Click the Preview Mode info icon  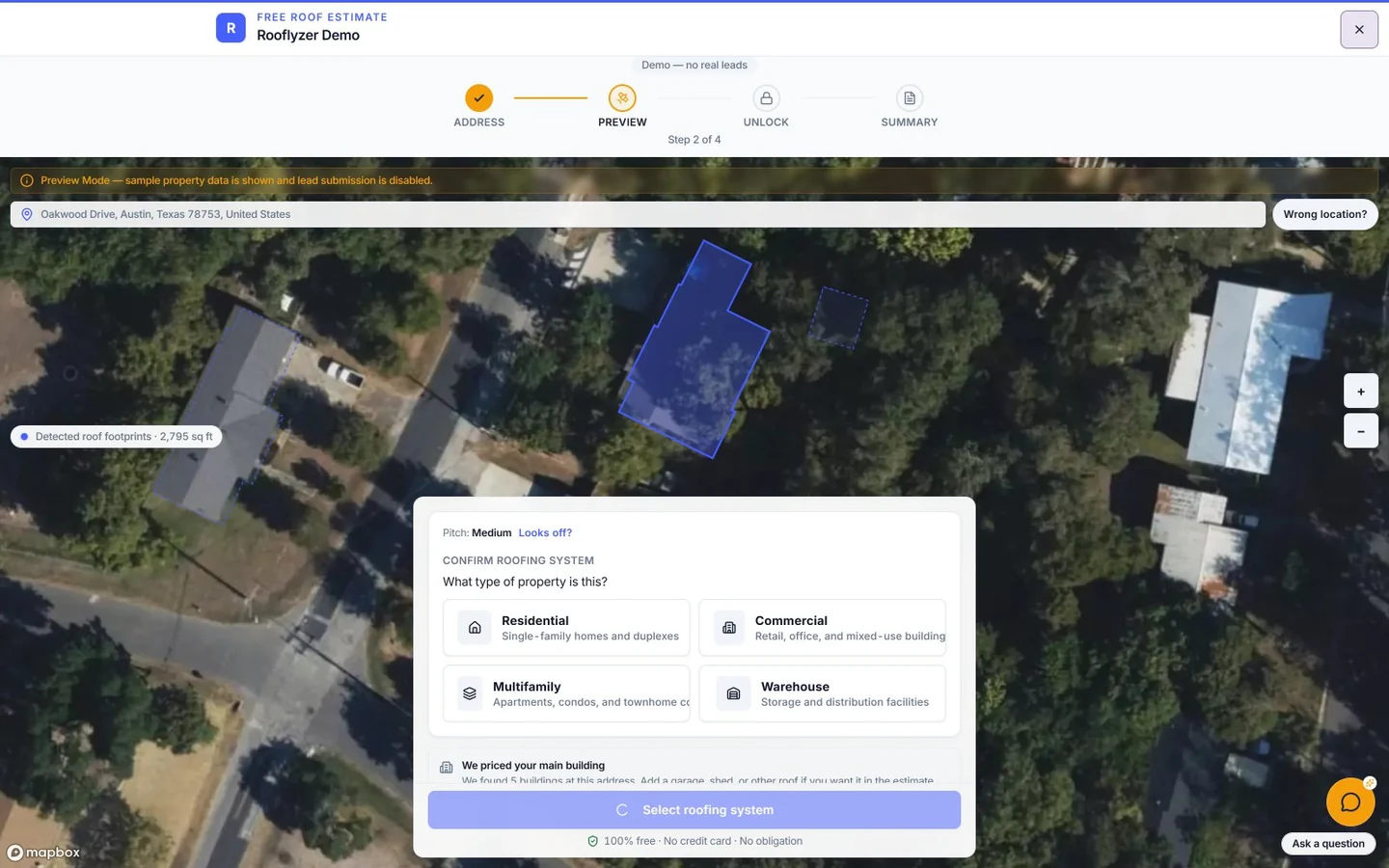(x=27, y=180)
